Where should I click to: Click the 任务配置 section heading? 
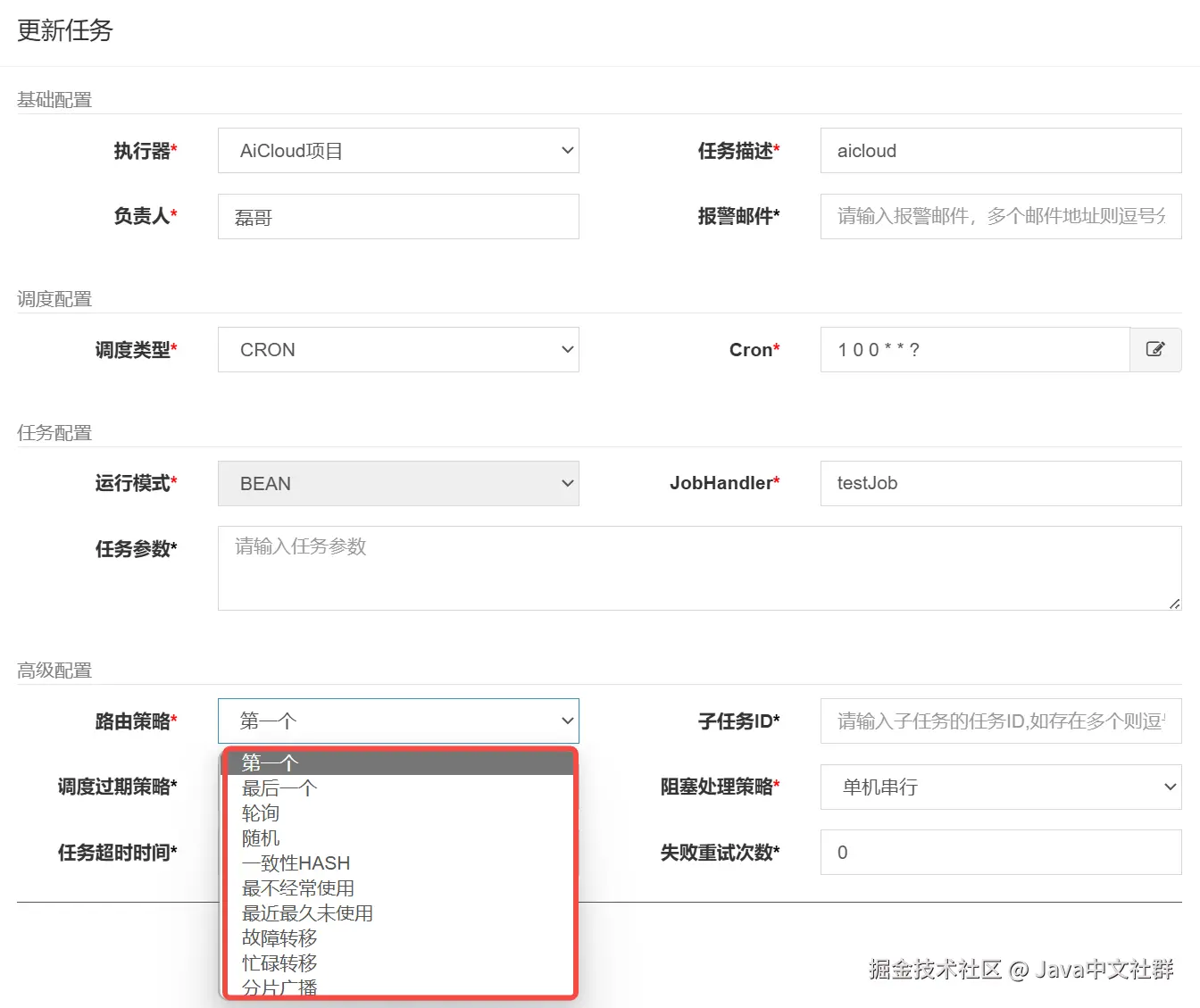(x=54, y=433)
